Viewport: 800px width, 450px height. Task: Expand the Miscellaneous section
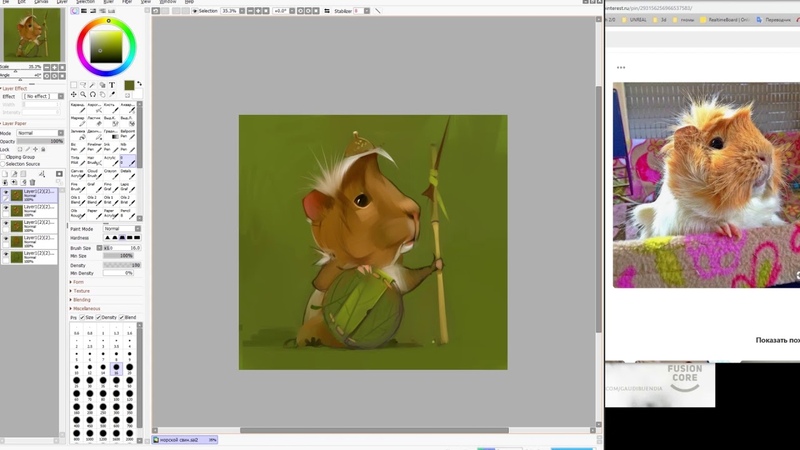click(85, 308)
